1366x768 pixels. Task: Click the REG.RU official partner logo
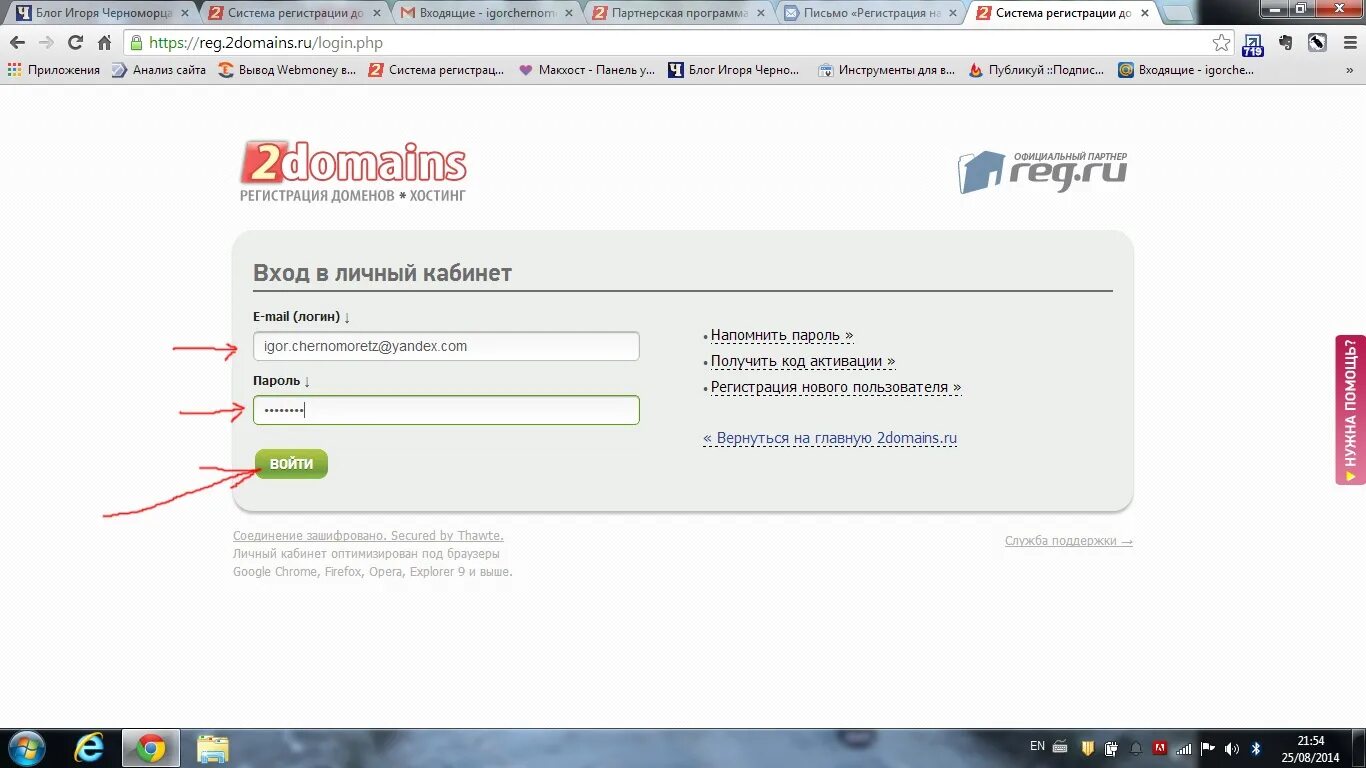point(1043,172)
